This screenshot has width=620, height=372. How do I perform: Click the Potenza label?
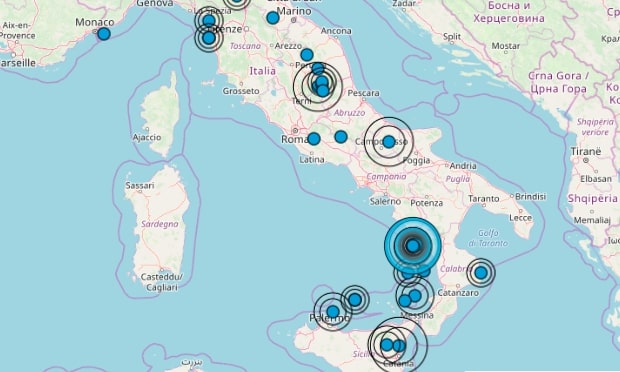point(426,203)
